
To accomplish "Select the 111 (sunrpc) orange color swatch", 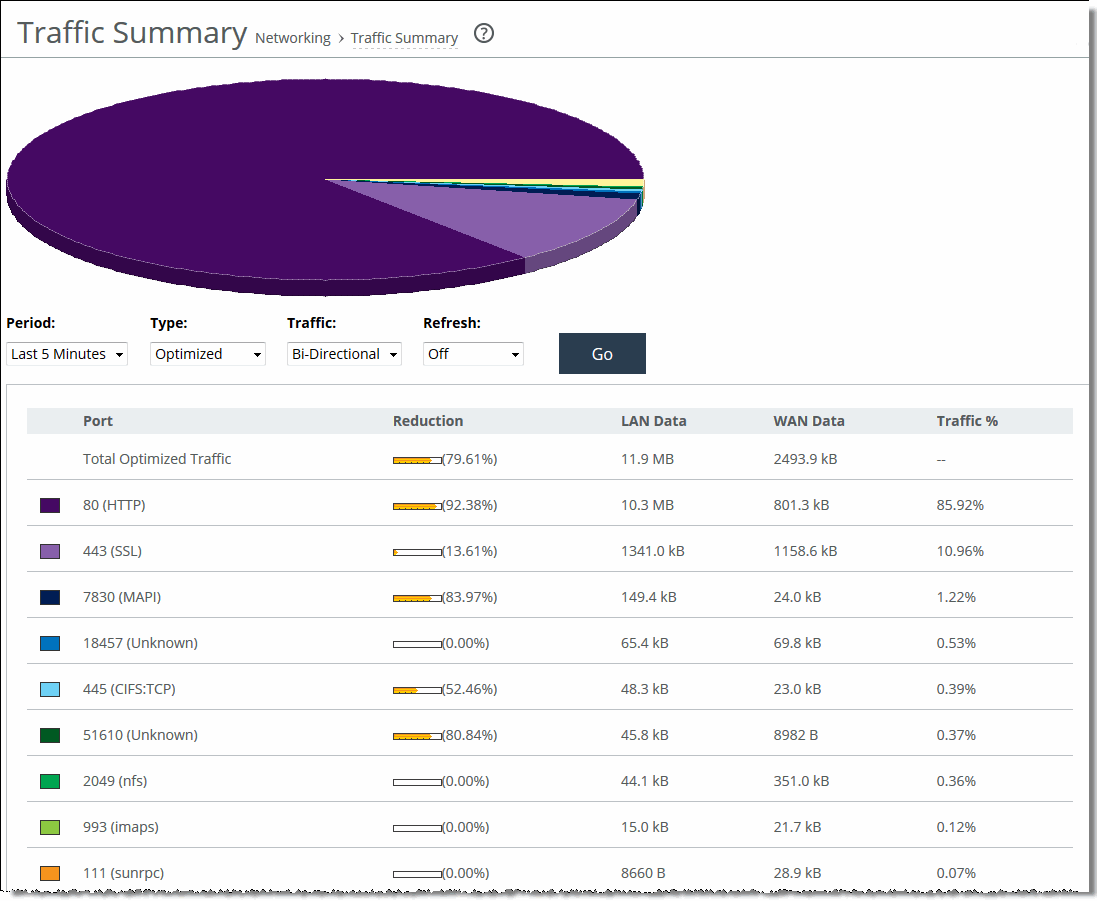I will (x=48, y=873).
